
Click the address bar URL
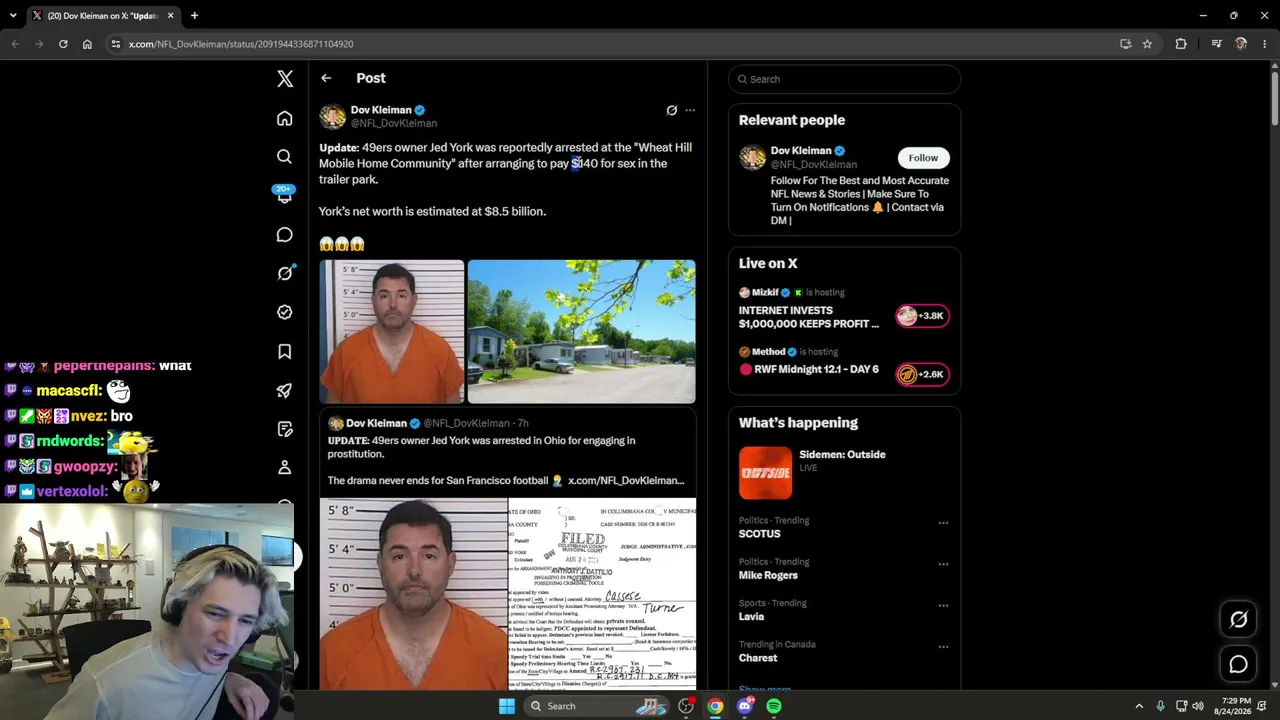pos(241,44)
